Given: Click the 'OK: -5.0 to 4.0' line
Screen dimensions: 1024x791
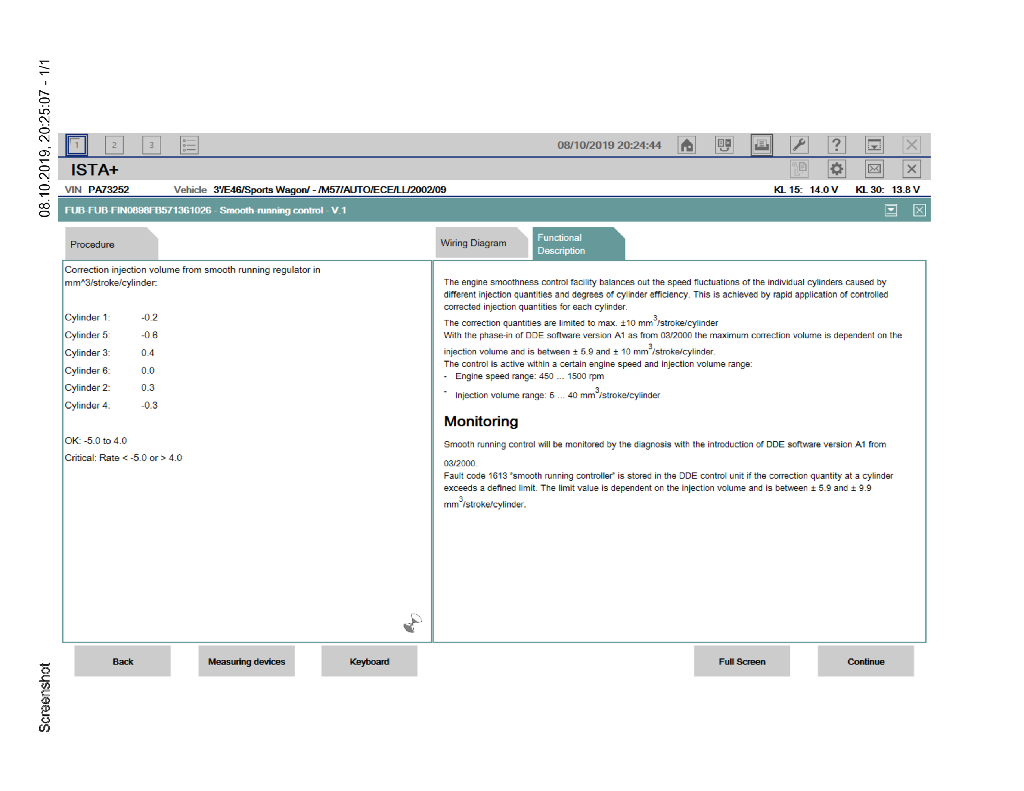Looking at the screenshot, I should pos(96,441).
